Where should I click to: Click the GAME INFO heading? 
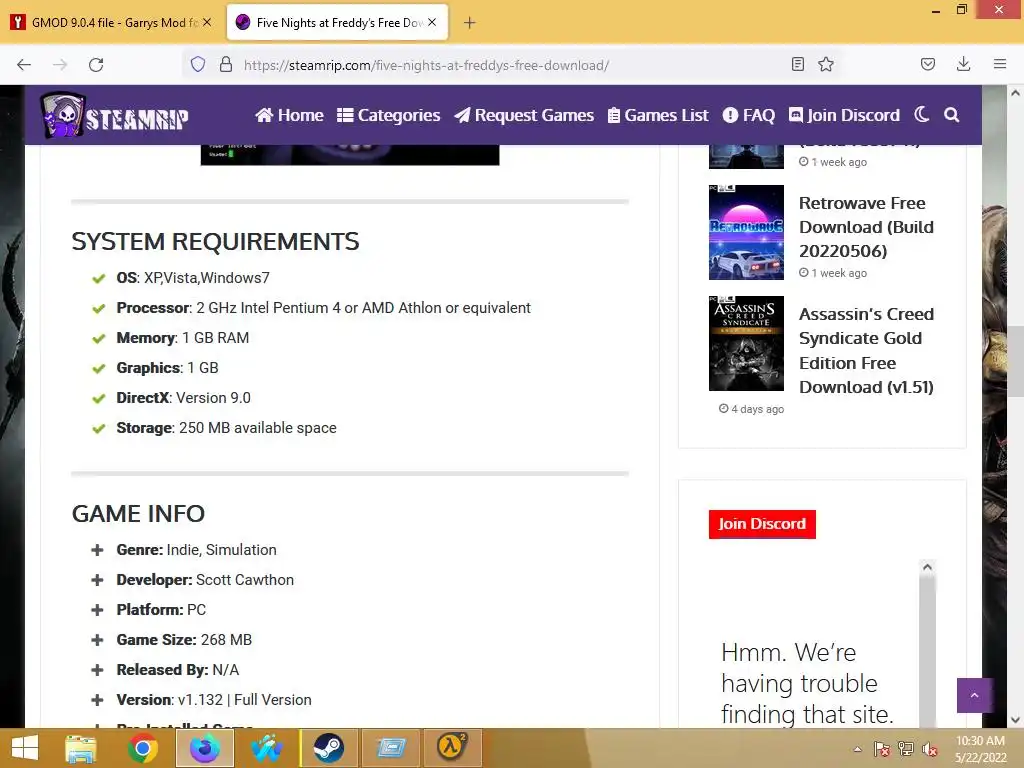(x=138, y=514)
